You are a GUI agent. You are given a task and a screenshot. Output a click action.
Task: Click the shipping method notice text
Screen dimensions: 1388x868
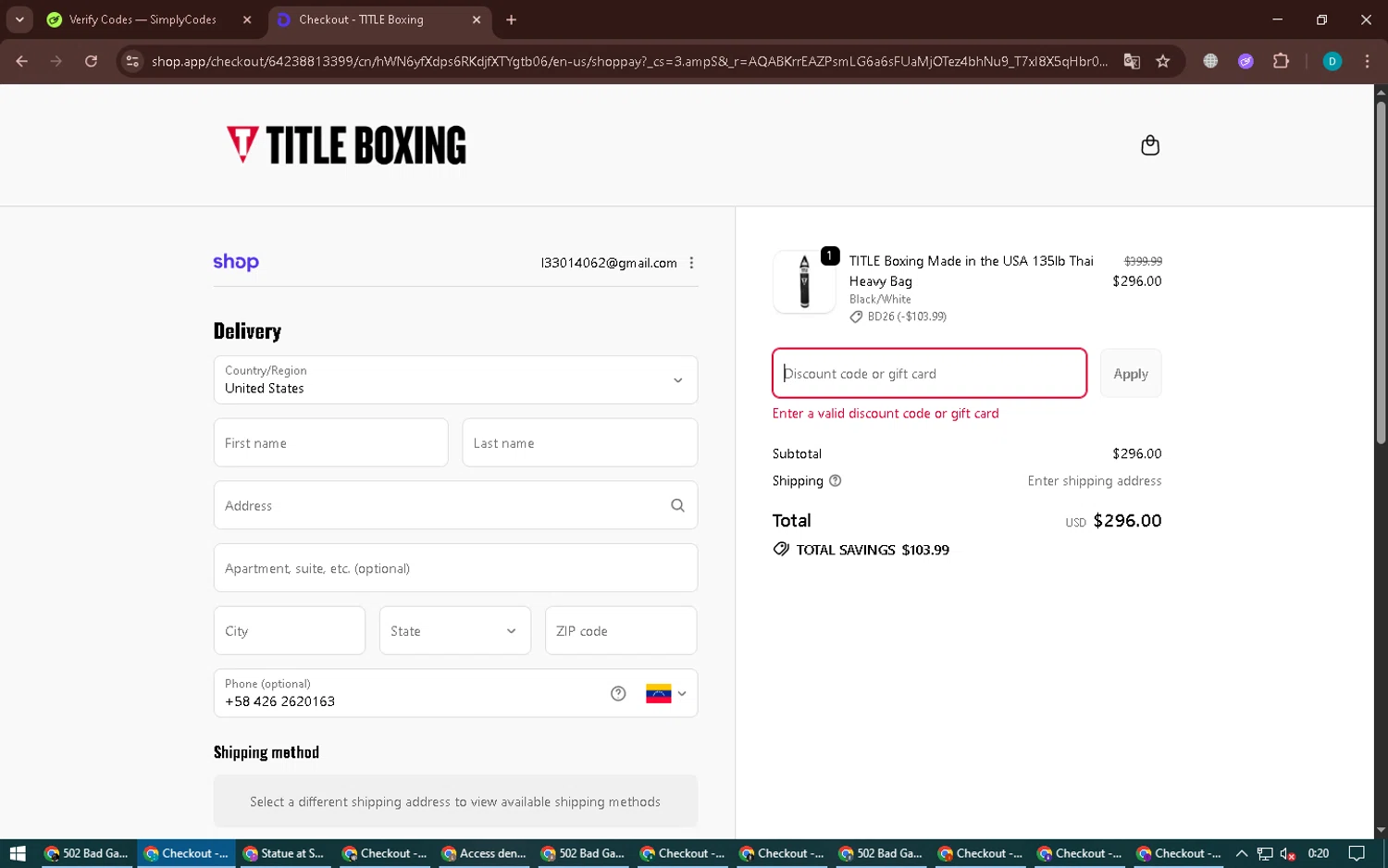(x=455, y=802)
